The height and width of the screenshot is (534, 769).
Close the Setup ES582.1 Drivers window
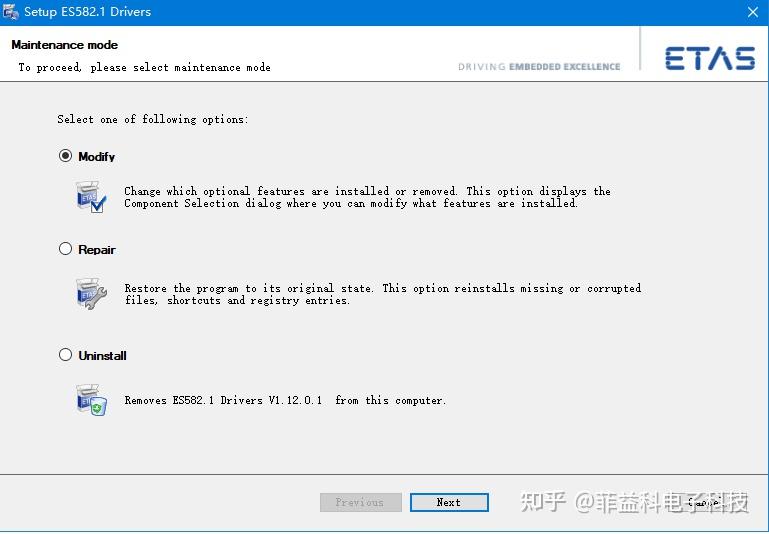coord(752,12)
